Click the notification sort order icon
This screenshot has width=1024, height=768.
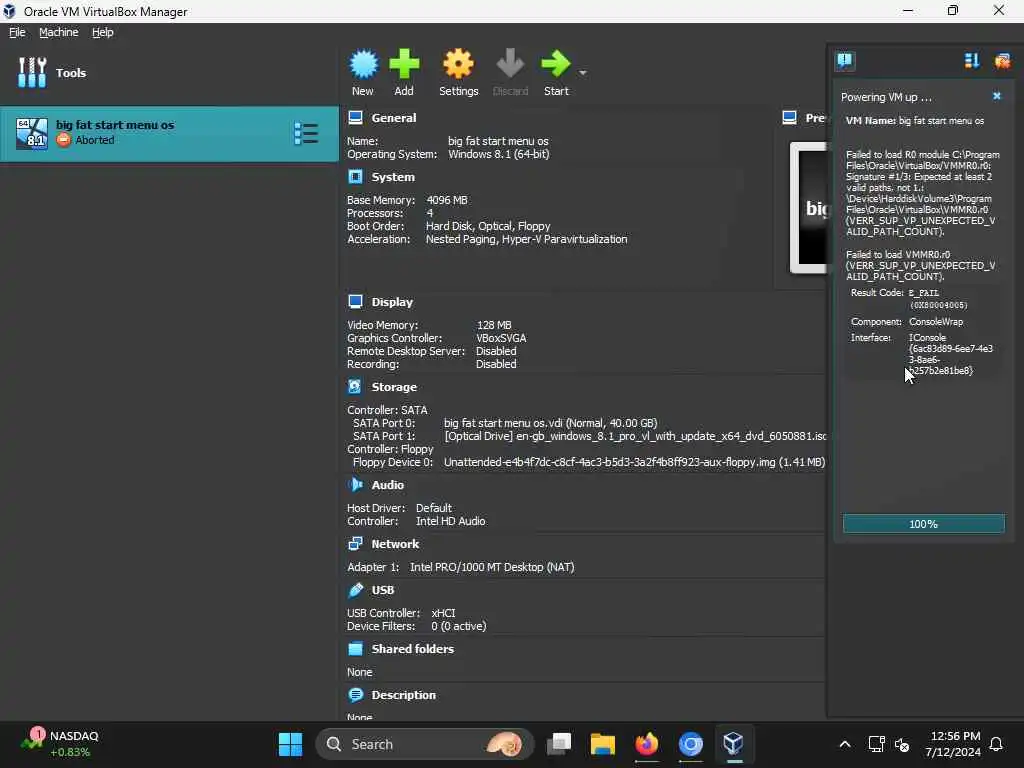tap(972, 61)
